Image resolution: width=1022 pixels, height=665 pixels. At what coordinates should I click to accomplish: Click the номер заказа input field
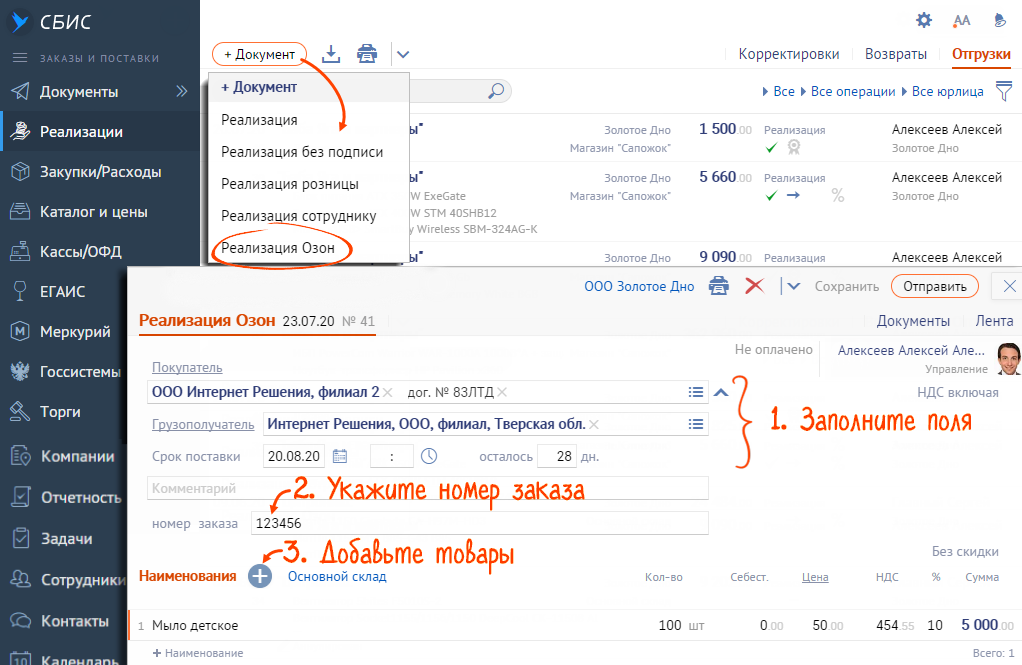478,523
